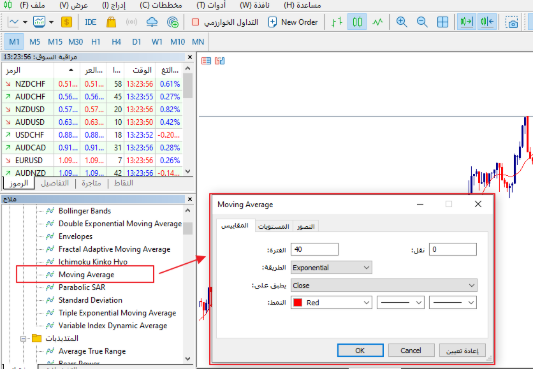Switch to the متاجرة Market Watch tab

coord(91,183)
